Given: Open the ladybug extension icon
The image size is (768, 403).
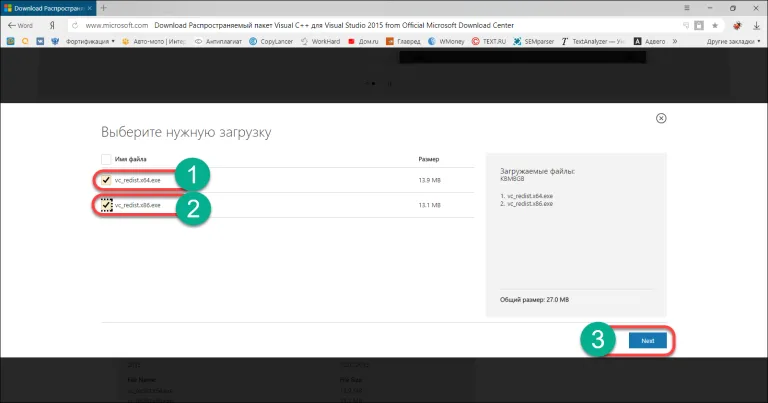Looking at the screenshot, I should tap(737, 25).
